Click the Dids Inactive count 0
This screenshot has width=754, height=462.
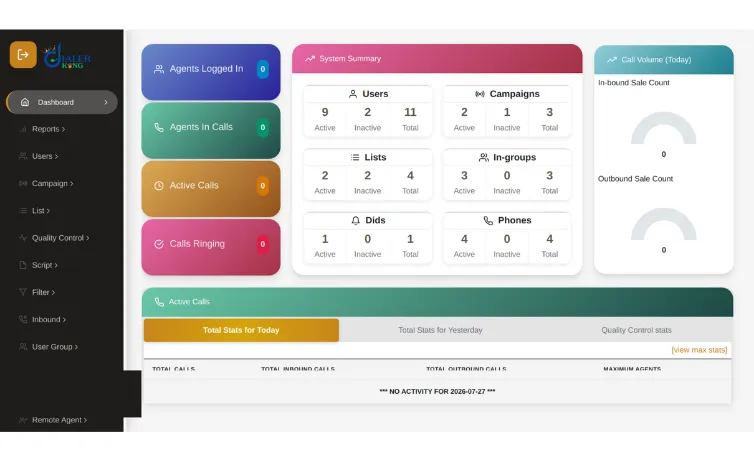tap(367, 239)
